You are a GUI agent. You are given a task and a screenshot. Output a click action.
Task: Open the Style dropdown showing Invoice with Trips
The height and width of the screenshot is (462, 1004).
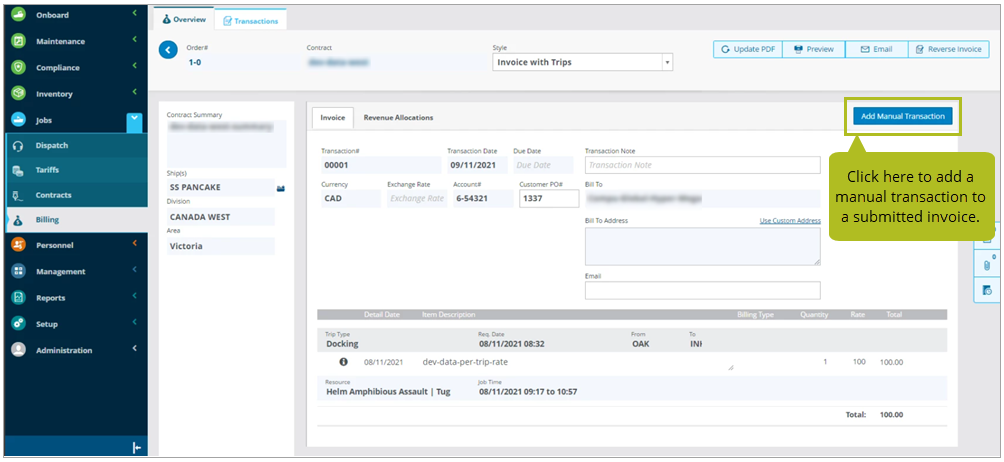[583, 62]
